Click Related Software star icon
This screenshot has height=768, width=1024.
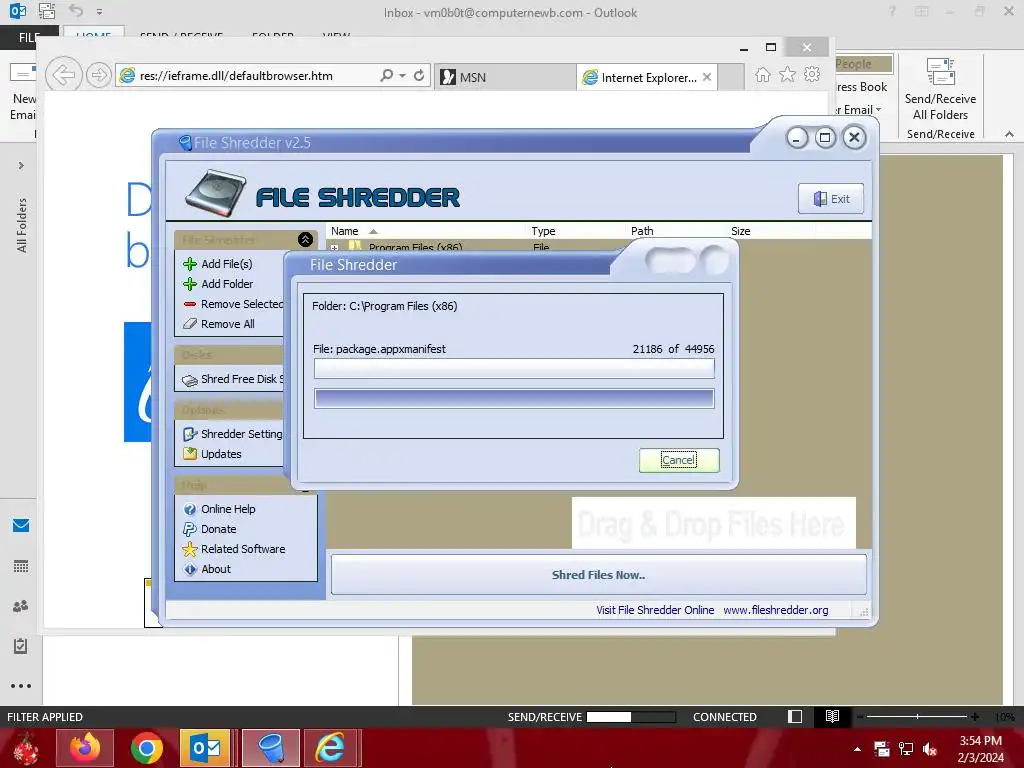click(x=190, y=549)
